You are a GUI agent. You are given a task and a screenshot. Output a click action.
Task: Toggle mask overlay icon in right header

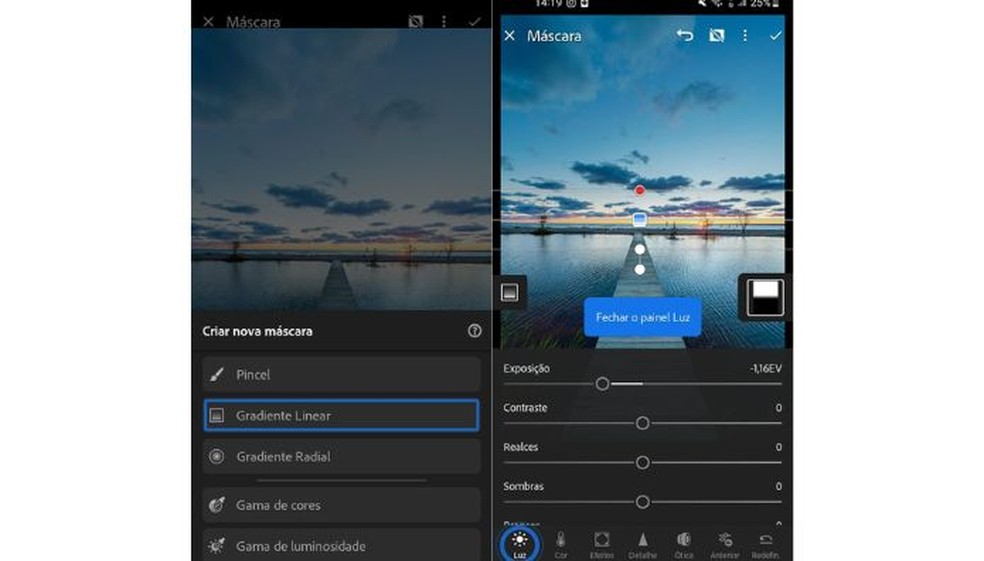(x=716, y=36)
